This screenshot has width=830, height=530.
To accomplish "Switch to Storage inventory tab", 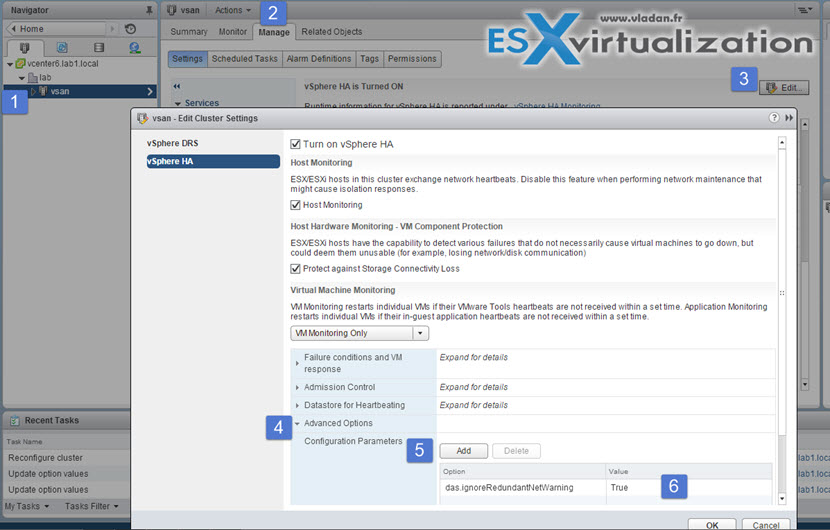I will [x=98, y=48].
